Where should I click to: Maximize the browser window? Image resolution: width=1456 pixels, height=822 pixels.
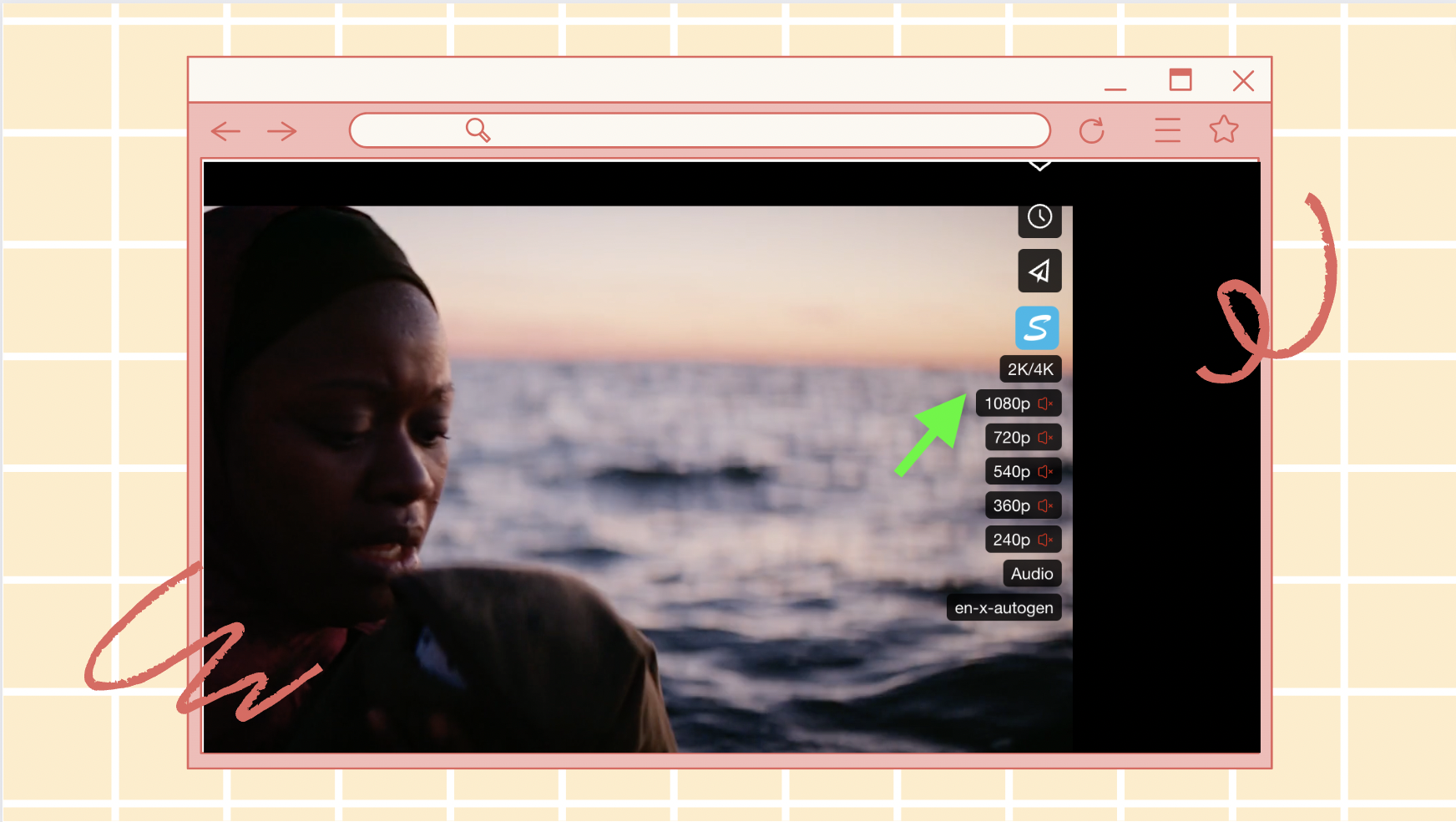pyautogui.click(x=1180, y=79)
